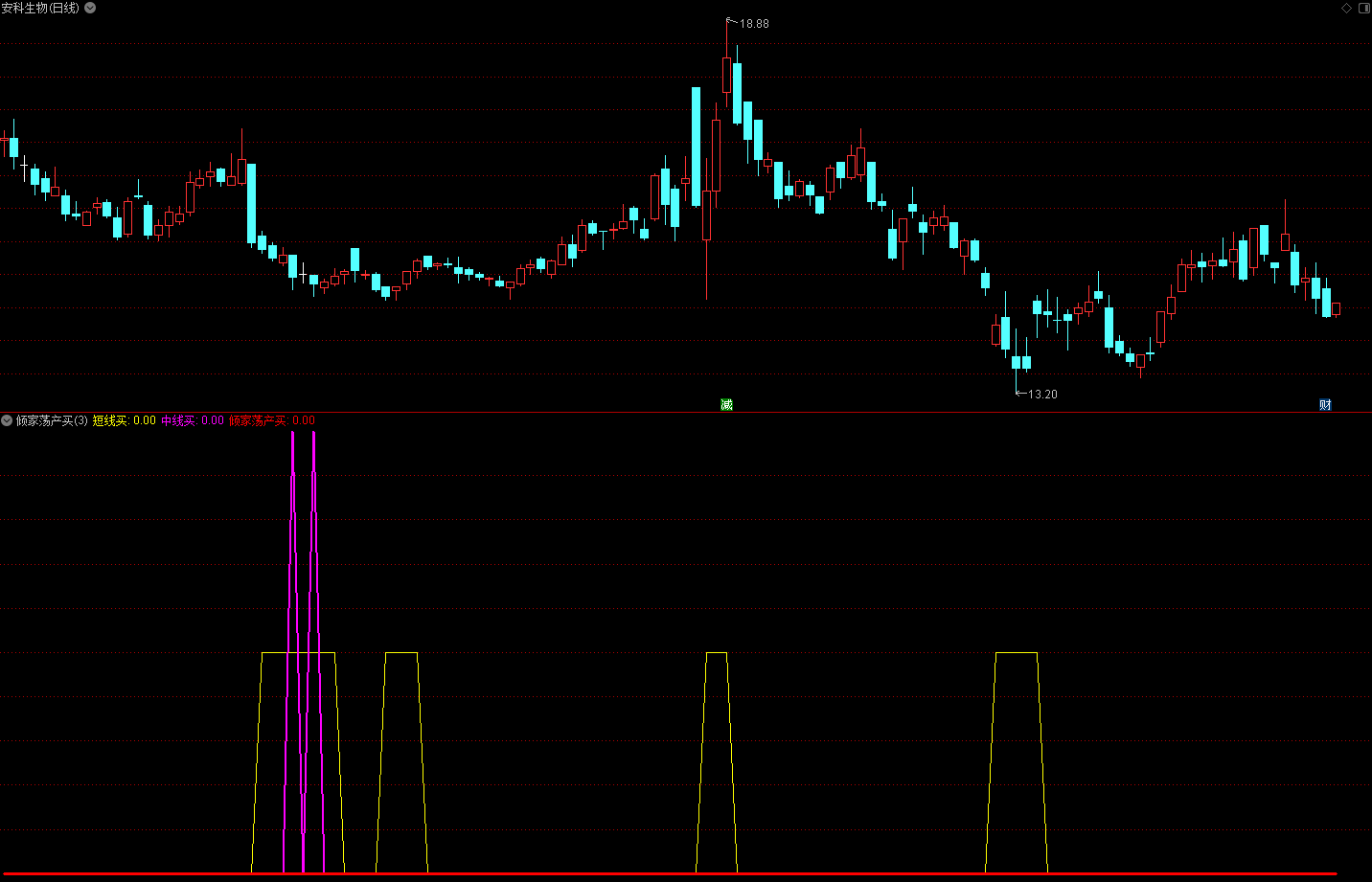Click the yellow 短线买: 0.00 label
Image resolution: width=1372 pixels, height=882 pixels.
124,420
